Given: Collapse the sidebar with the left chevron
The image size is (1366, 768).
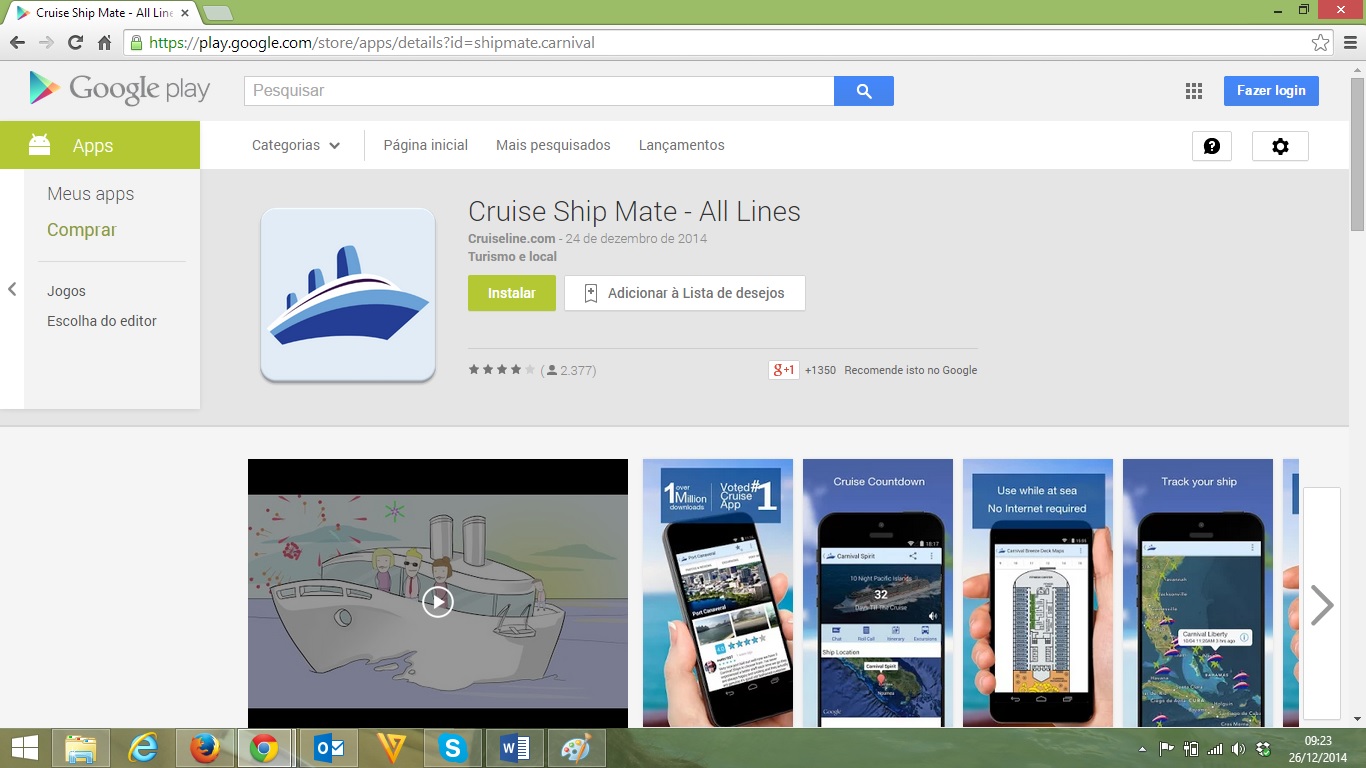Looking at the screenshot, I should (12, 289).
